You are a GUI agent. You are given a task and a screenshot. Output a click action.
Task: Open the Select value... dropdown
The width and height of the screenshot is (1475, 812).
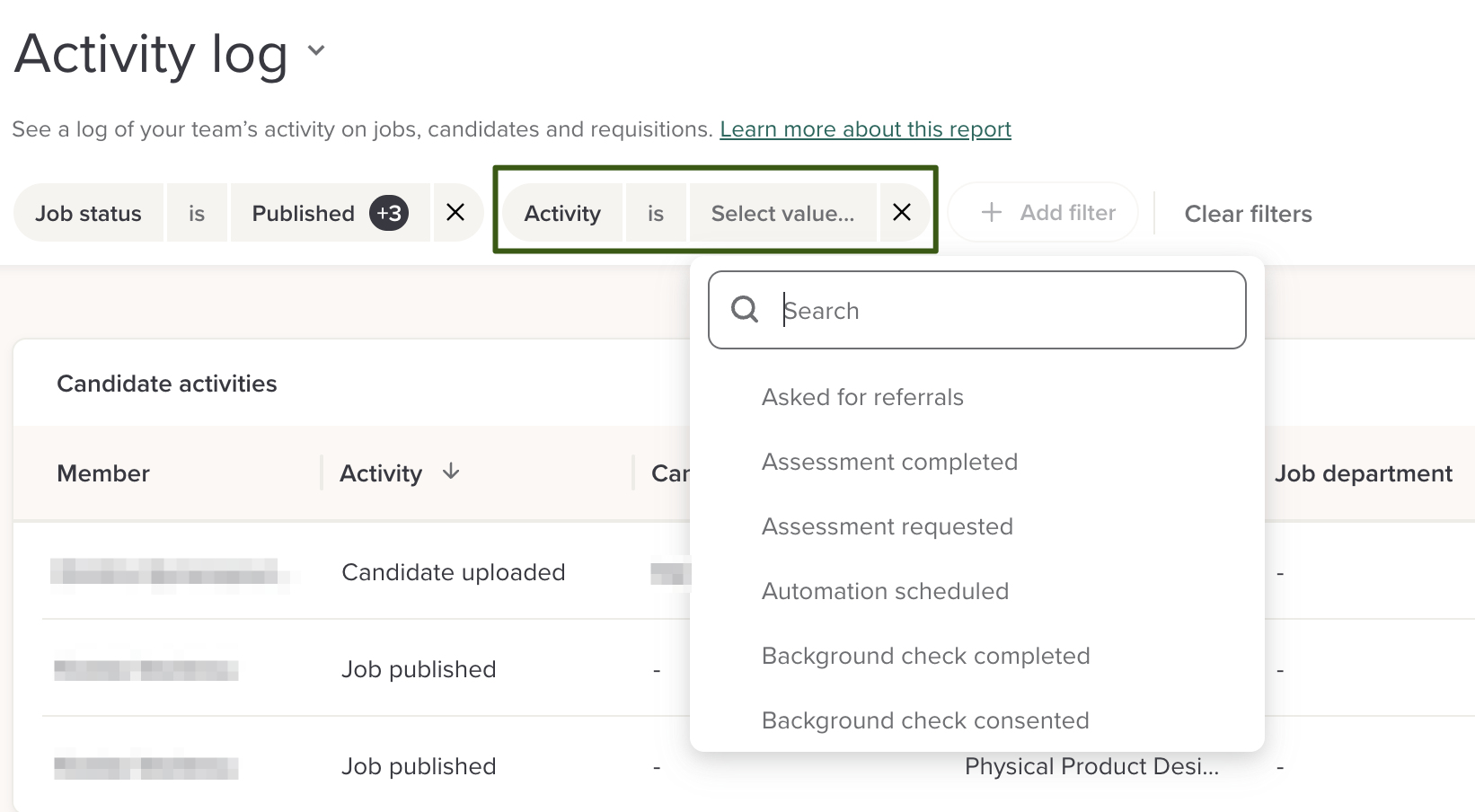click(x=782, y=214)
